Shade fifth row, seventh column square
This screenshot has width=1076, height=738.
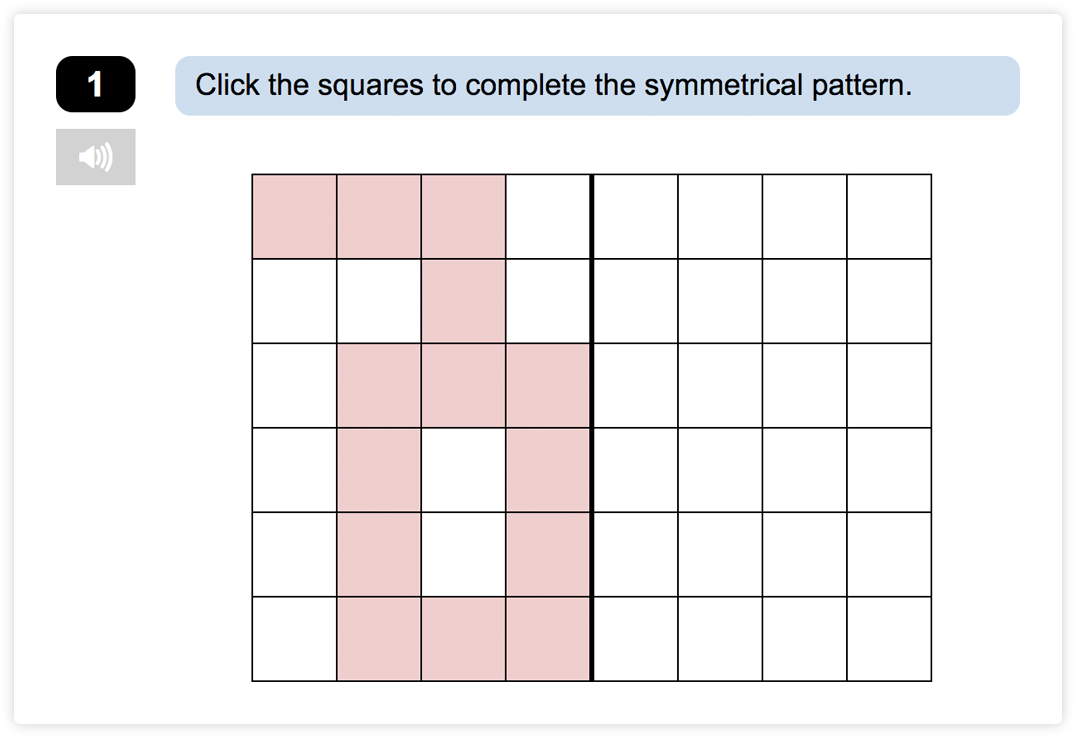tap(804, 554)
